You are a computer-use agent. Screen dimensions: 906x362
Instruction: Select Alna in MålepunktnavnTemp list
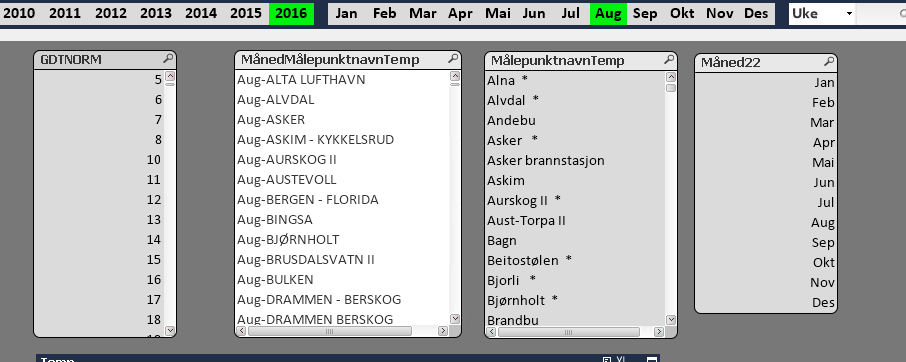575,80
